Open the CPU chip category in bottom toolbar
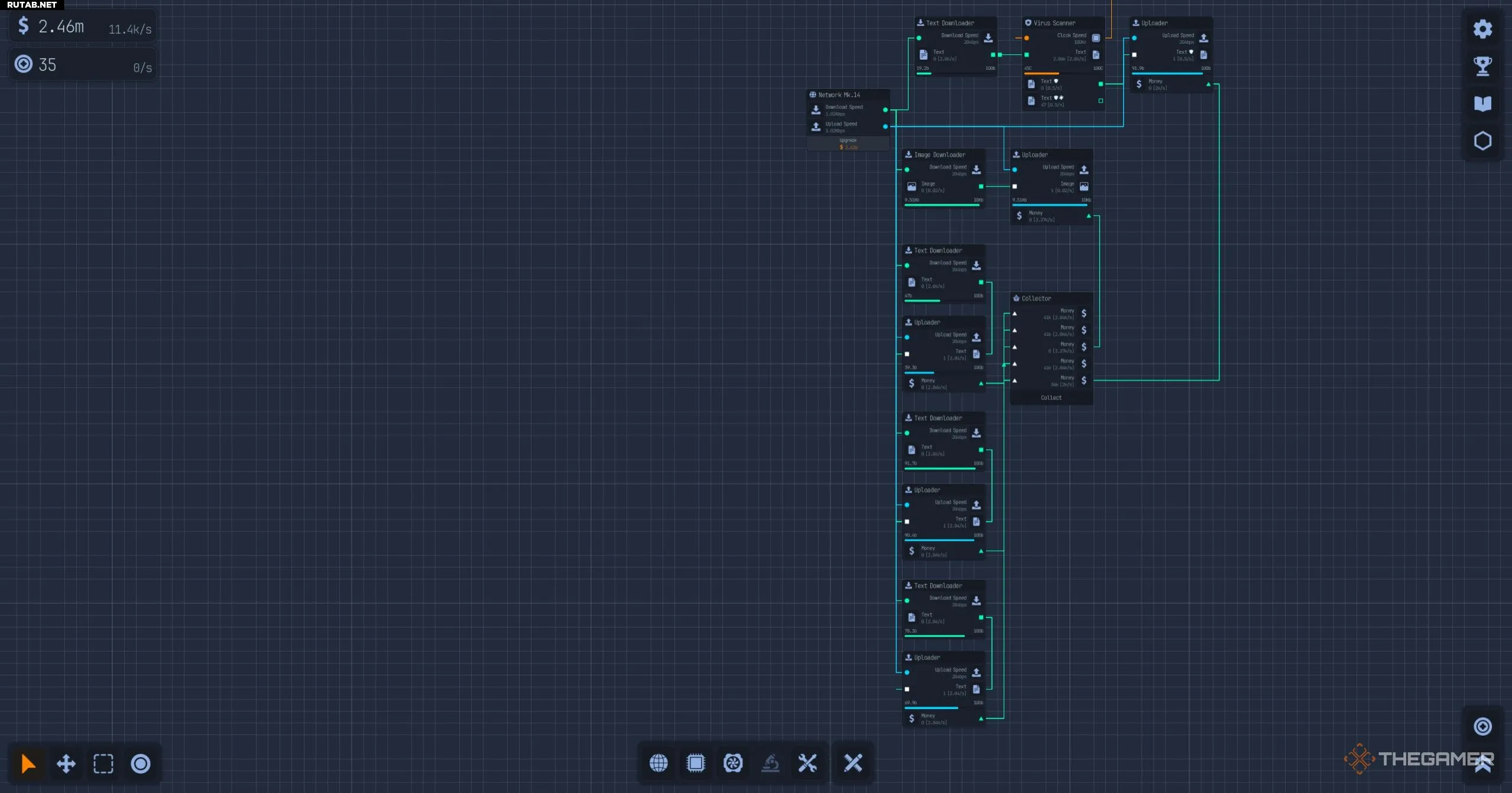The width and height of the screenshot is (1512, 793). 696,763
